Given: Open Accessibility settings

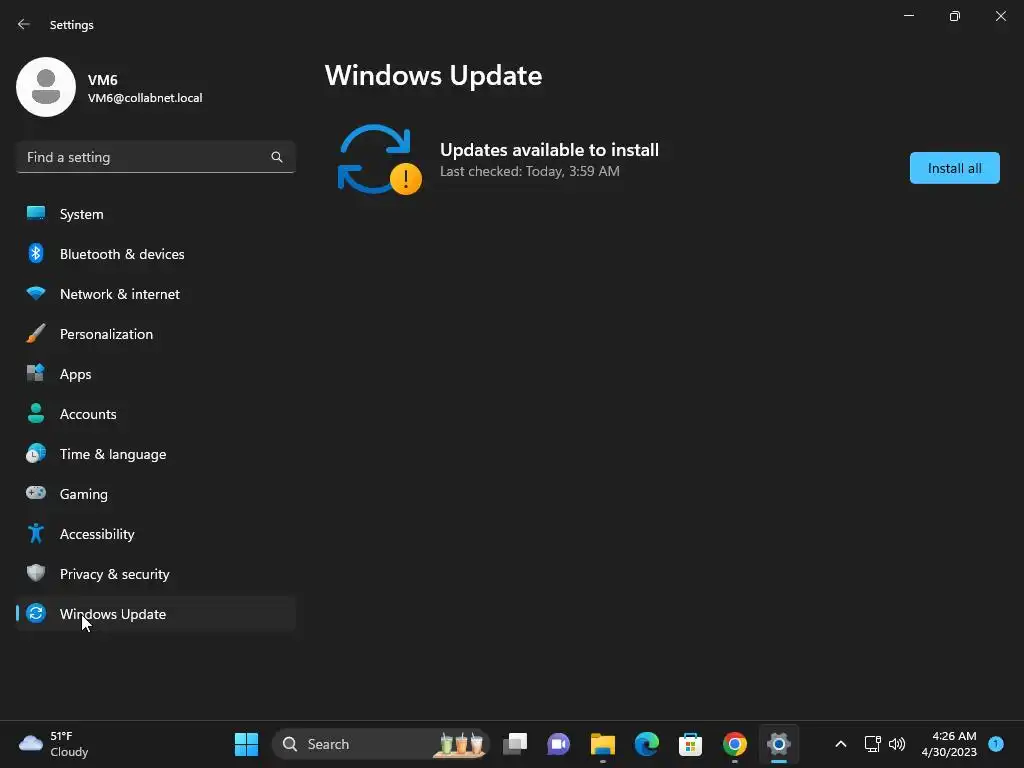Looking at the screenshot, I should tap(155, 534).
